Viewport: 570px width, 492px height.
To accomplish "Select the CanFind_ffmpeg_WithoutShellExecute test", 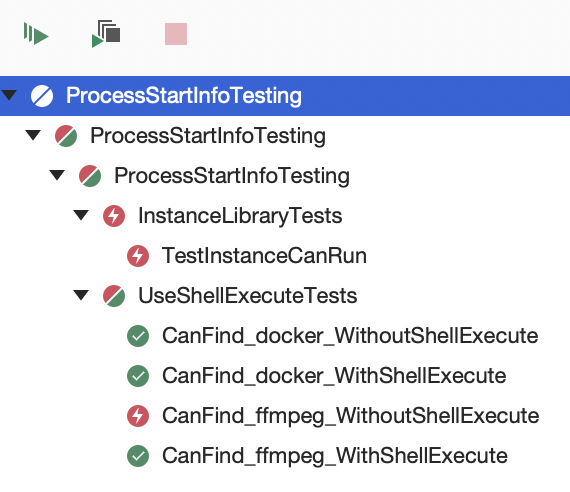I will coord(350,416).
